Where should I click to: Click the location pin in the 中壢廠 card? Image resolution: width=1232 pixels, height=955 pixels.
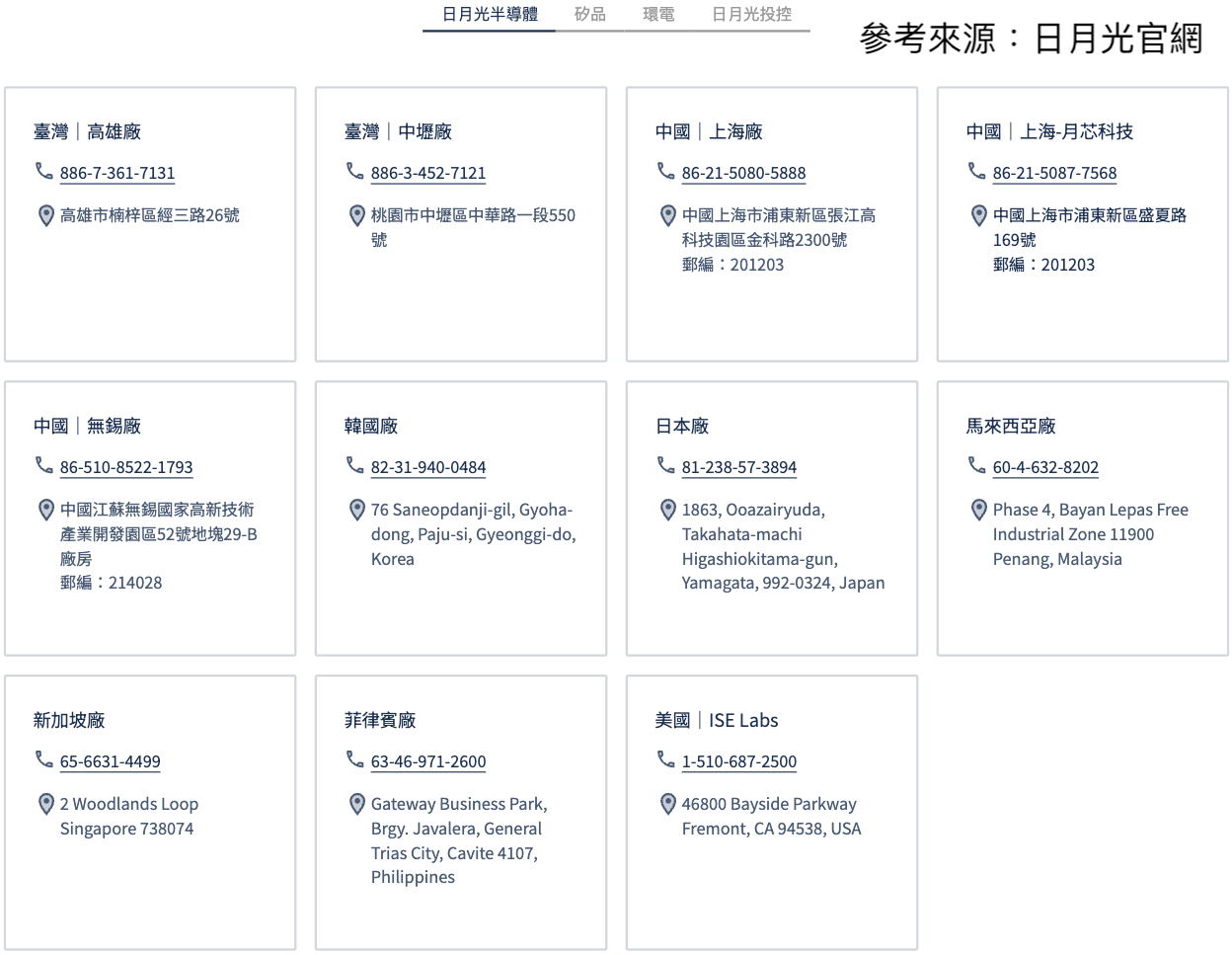click(357, 215)
